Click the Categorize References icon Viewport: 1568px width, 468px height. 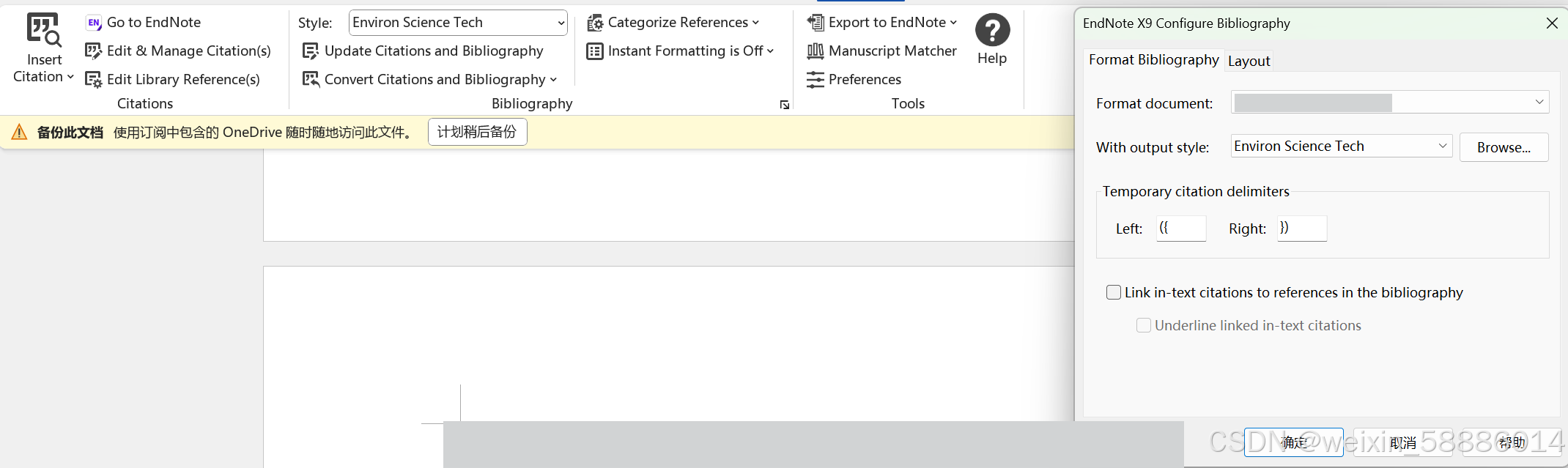[595, 23]
